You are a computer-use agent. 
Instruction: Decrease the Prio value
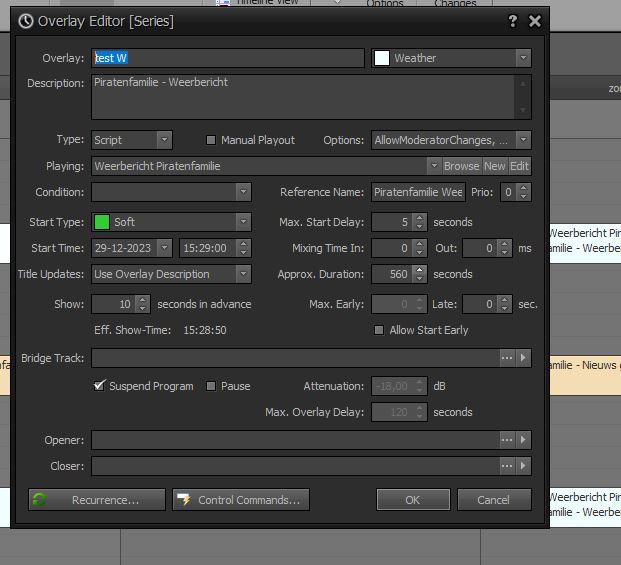(524, 196)
